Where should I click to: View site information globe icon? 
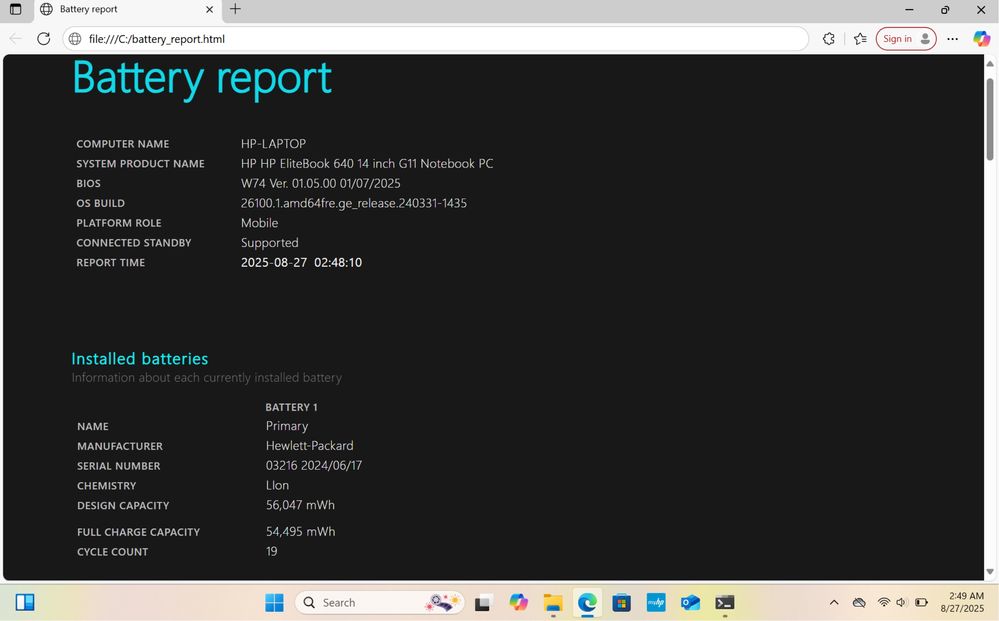click(75, 39)
